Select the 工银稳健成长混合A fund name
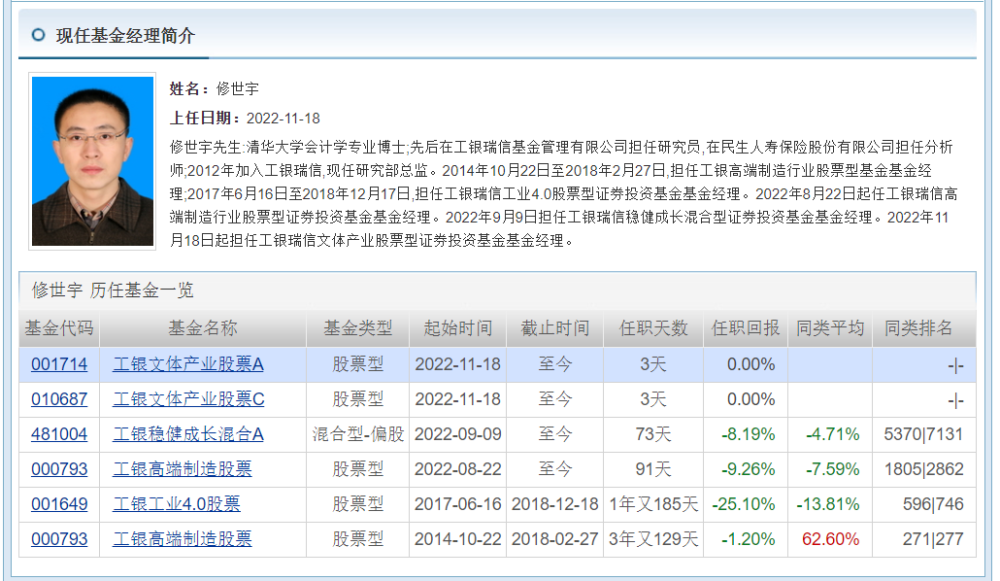 click(x=188, y=434)
